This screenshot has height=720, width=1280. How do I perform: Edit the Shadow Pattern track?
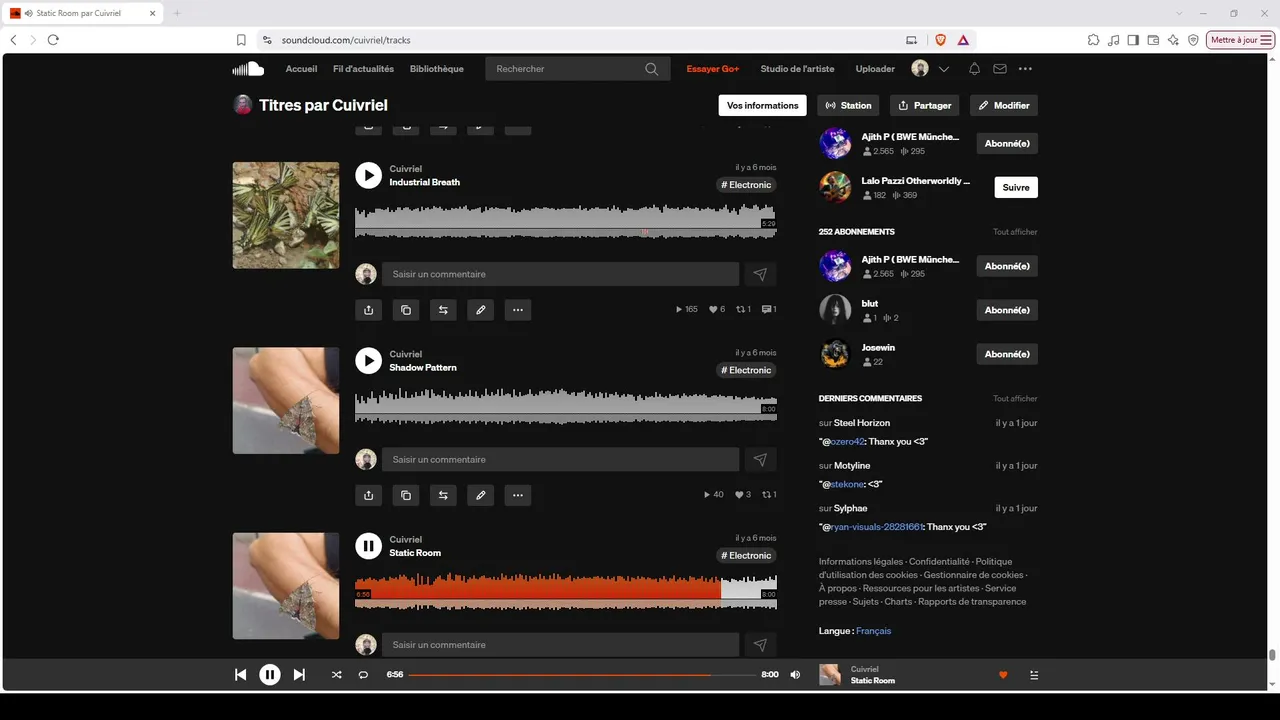click(x=481, y=495)
